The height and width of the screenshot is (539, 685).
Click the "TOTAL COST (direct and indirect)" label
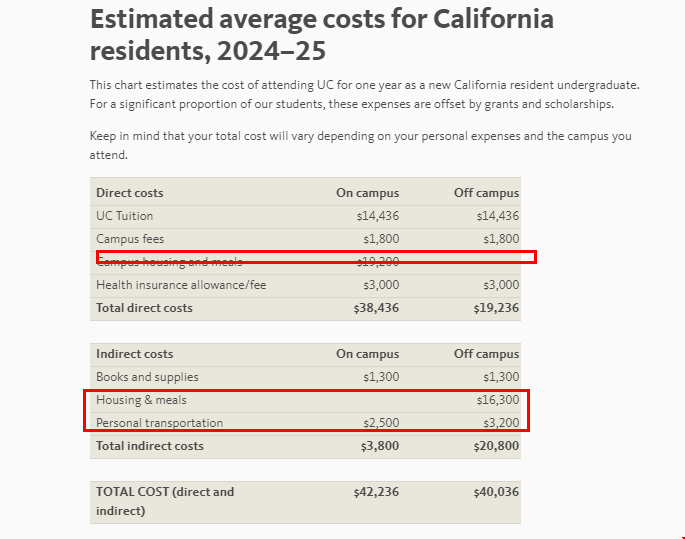click(165, 501)
